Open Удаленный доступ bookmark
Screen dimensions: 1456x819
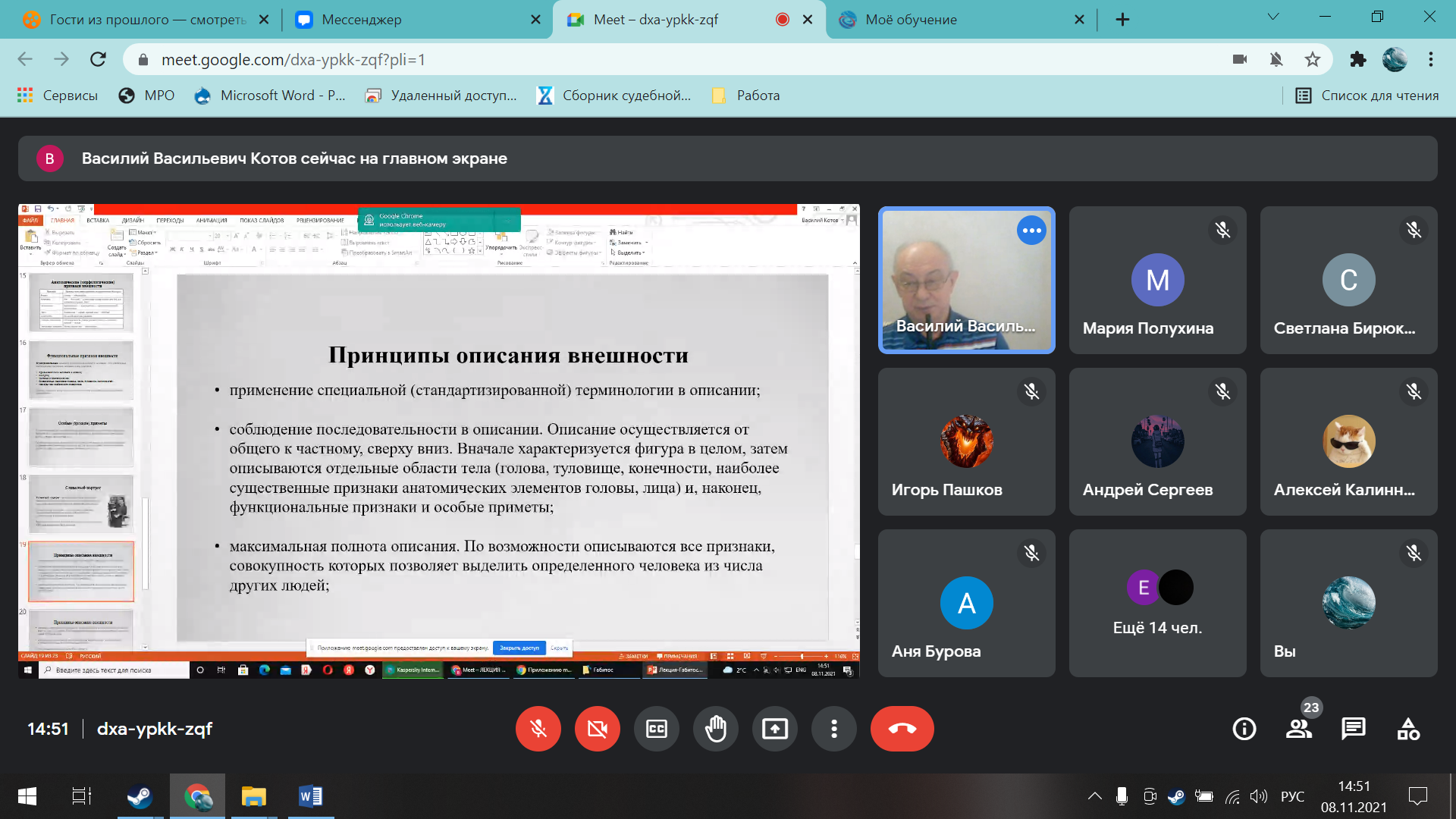click(441, 96)
